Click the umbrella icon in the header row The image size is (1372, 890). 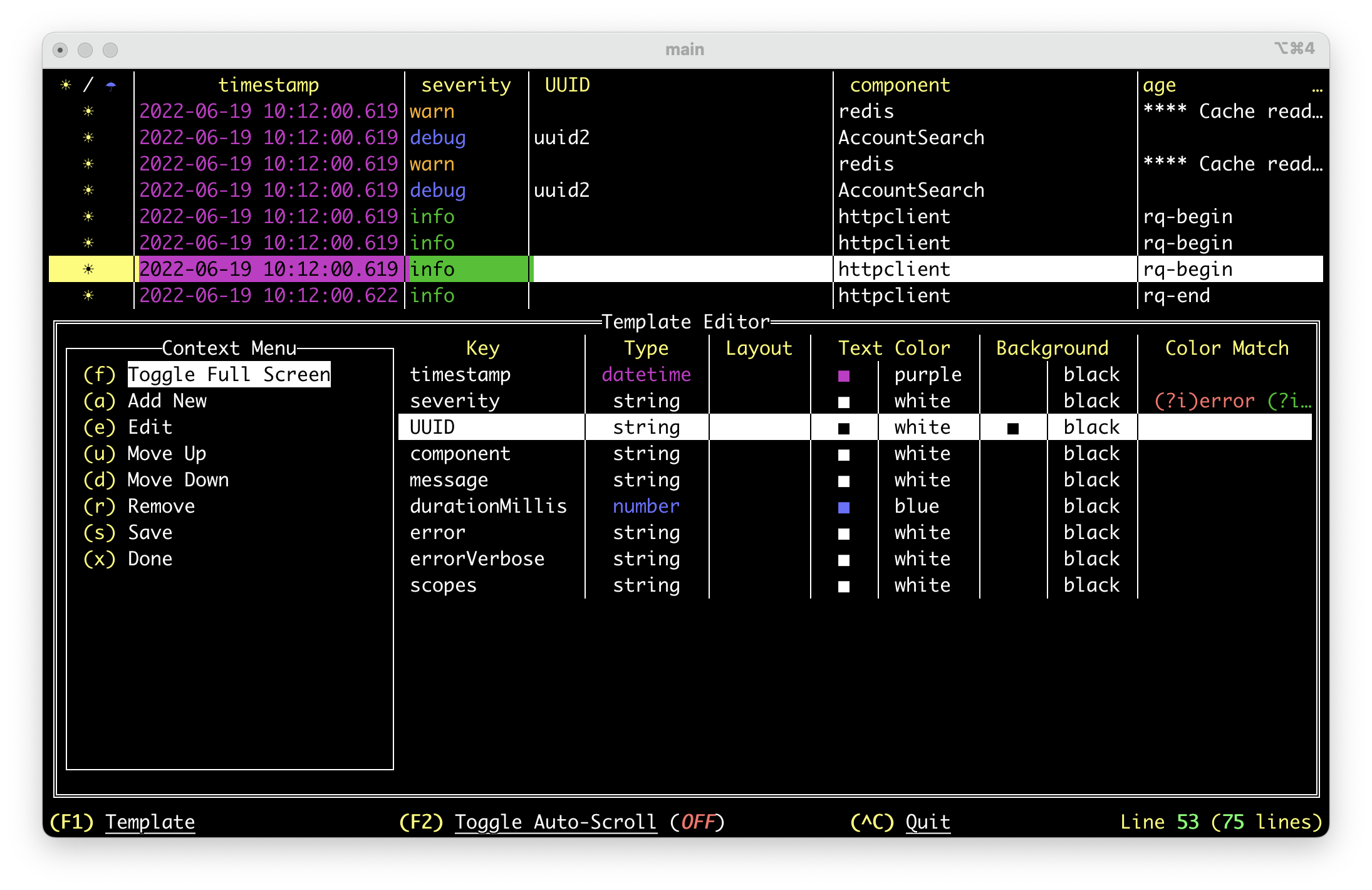111,85
